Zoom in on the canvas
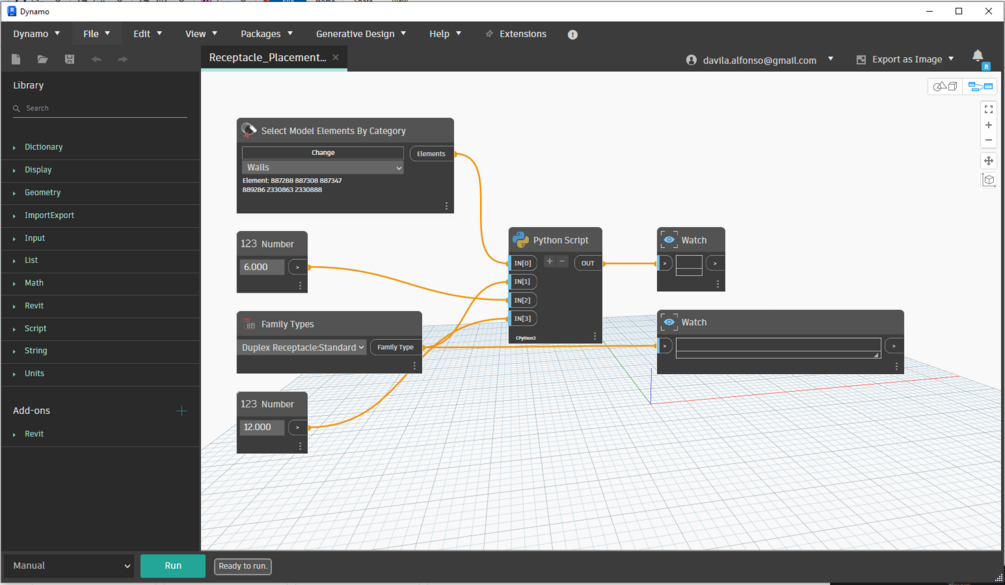The width and height of the screenshot is (1005, 585). 988,125
